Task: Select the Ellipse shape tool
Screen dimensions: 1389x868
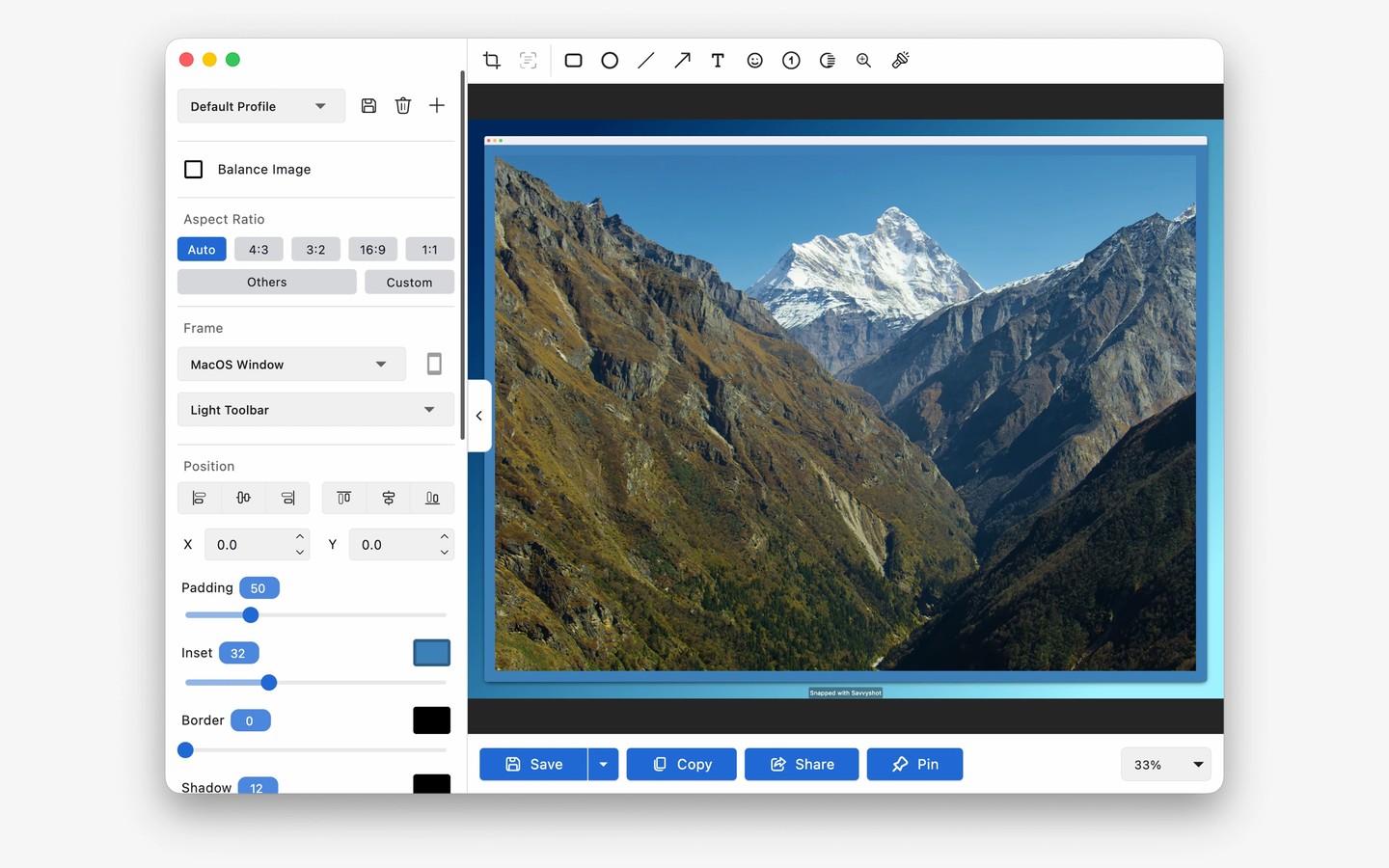Action: tap(610, 60)
